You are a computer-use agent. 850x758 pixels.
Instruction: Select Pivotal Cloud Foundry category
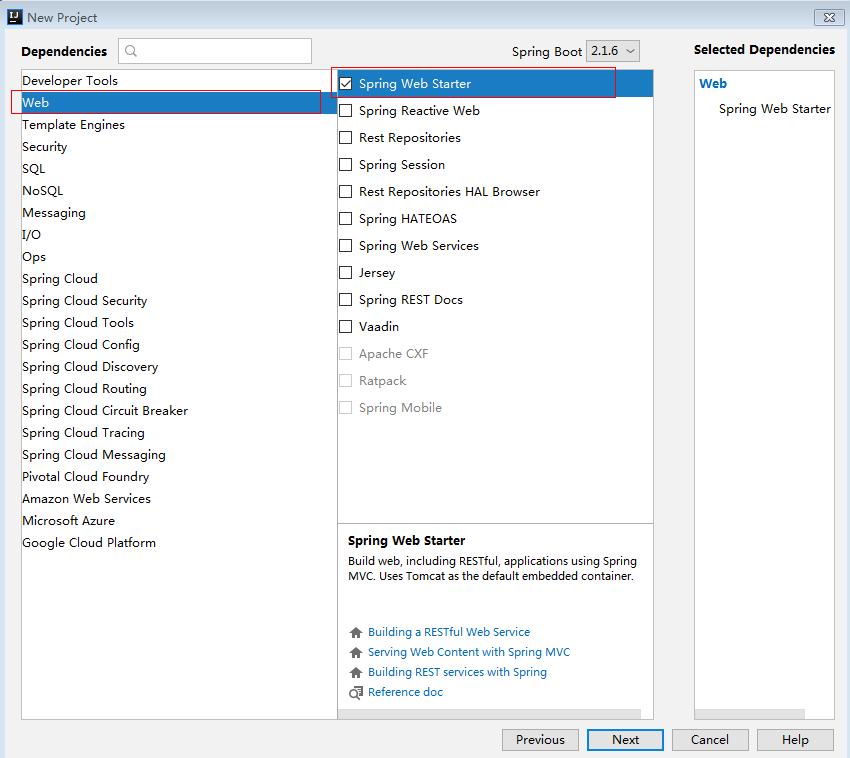tap(179, 477)
